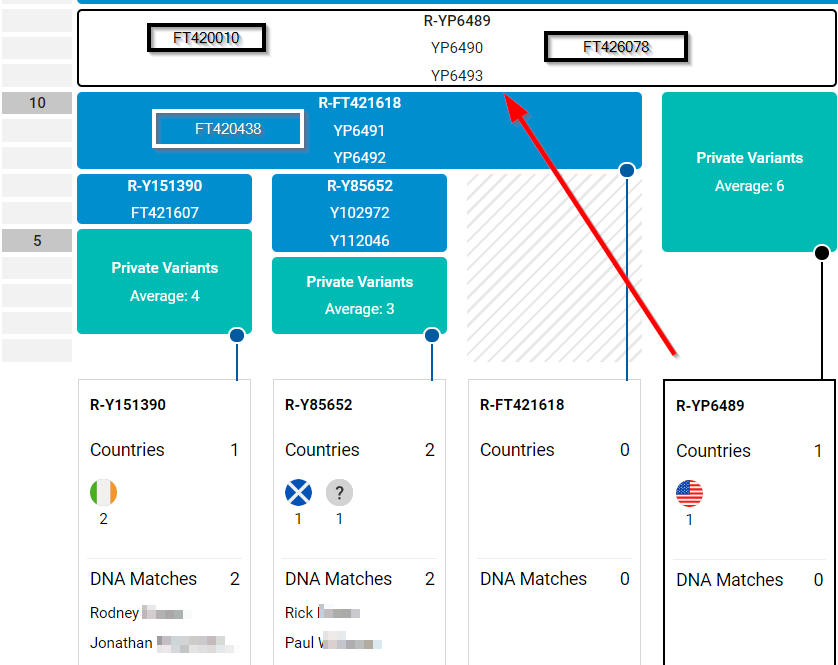Select the highlighted FT420010 variant box
838x665 pixels.
tap(208, 38)
